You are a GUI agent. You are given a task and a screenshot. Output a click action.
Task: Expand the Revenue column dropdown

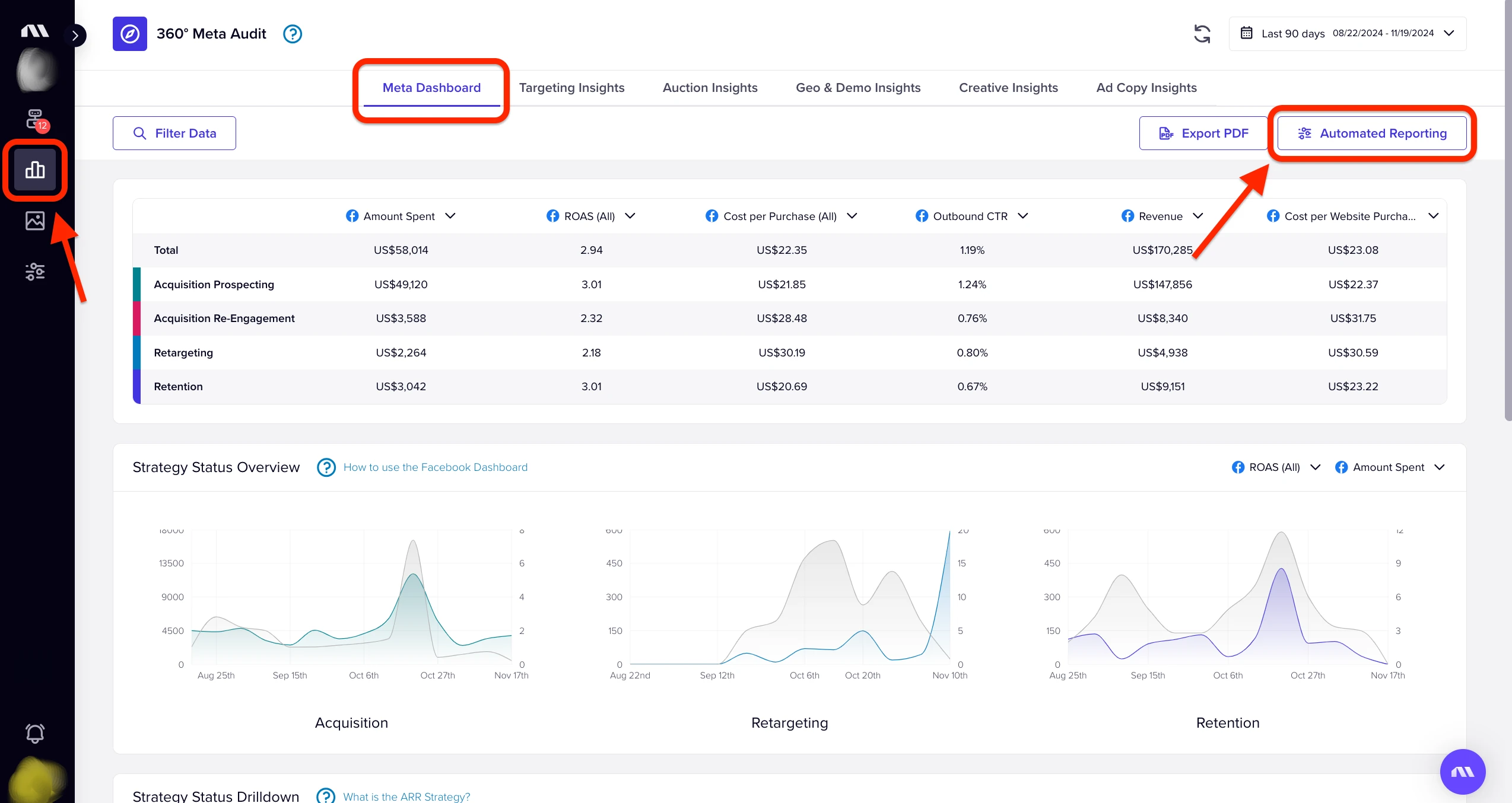1198,216
